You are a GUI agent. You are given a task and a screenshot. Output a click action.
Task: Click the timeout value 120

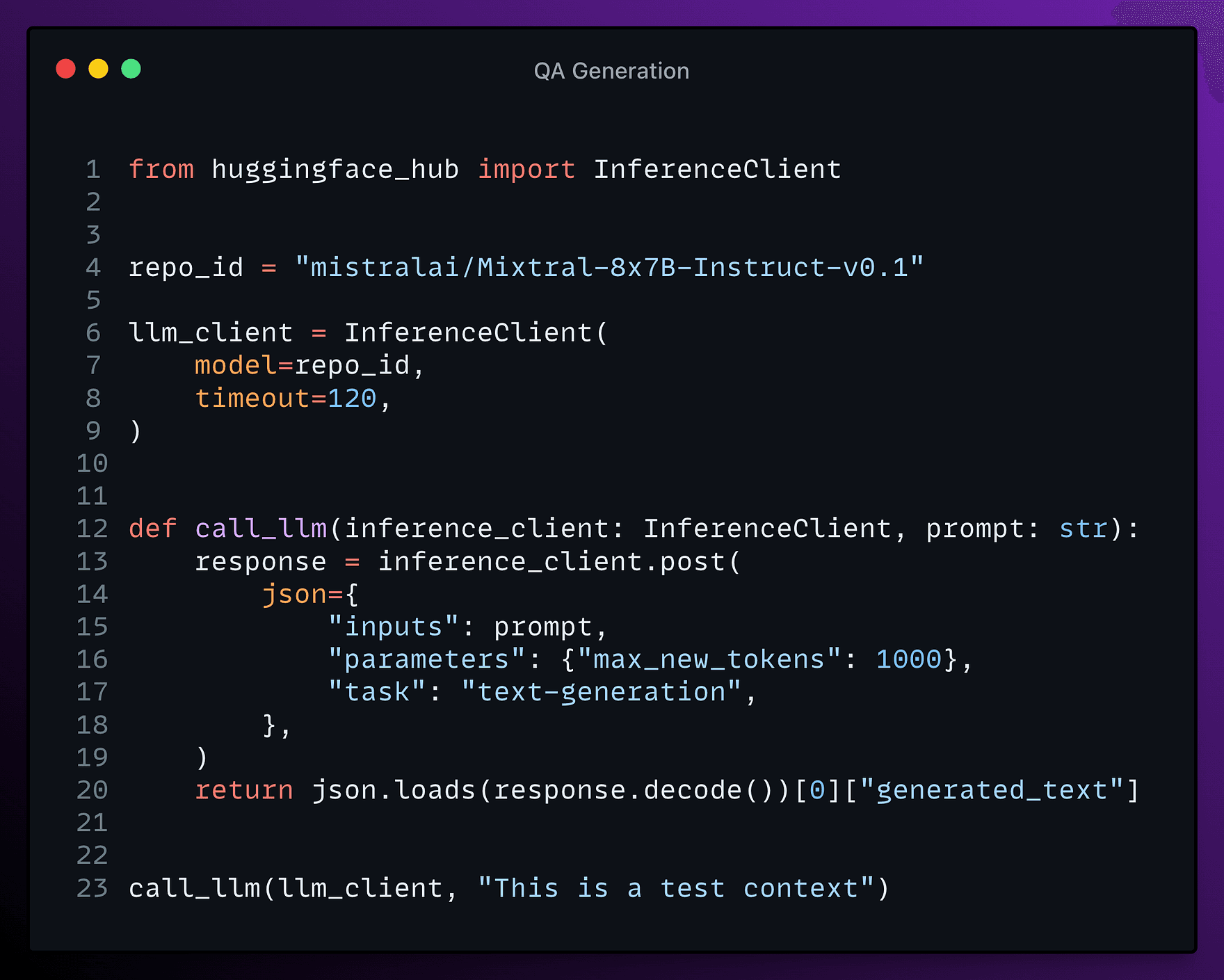click(x=352, y=399)
